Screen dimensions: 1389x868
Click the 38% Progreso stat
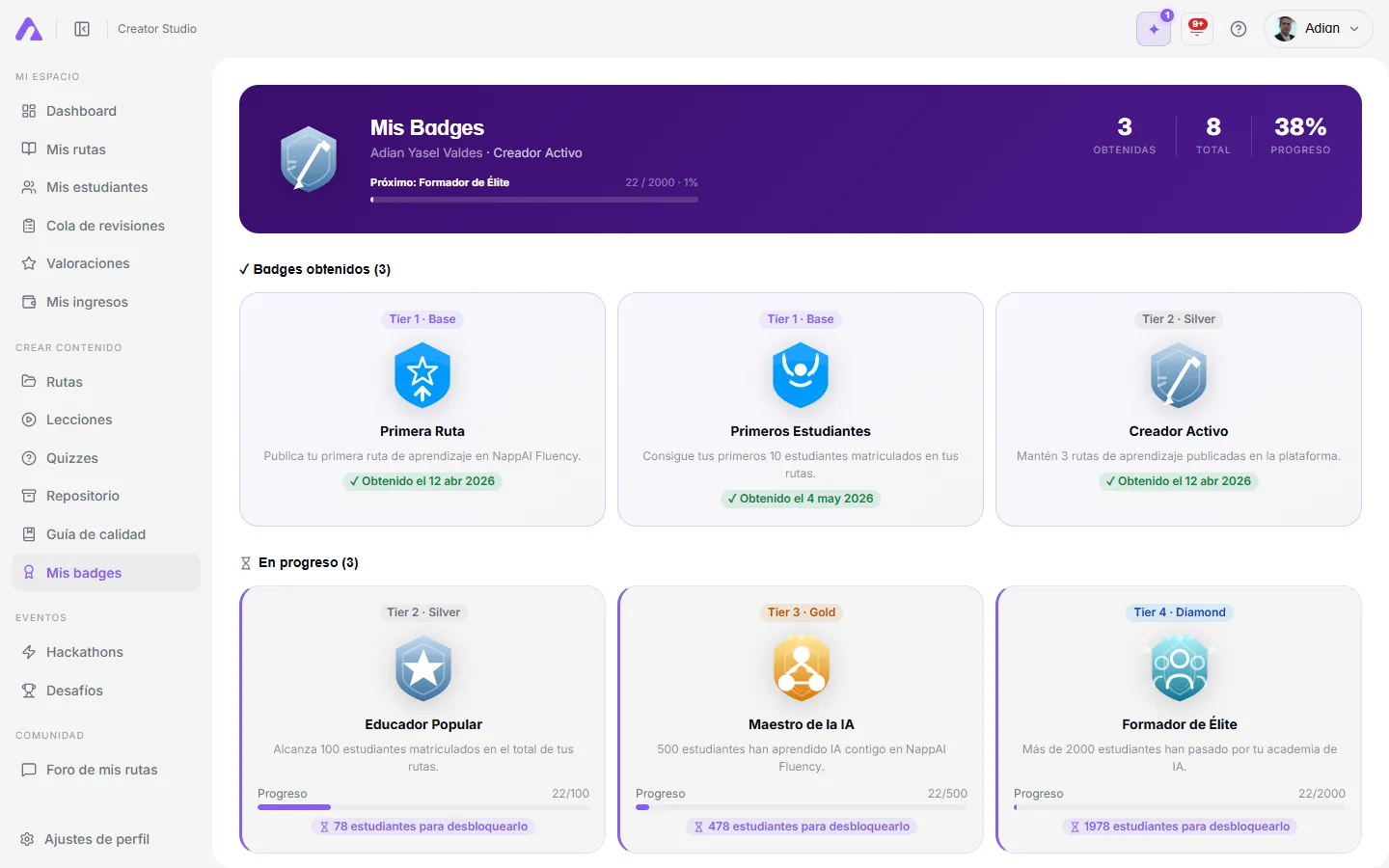coord(1300,135)
